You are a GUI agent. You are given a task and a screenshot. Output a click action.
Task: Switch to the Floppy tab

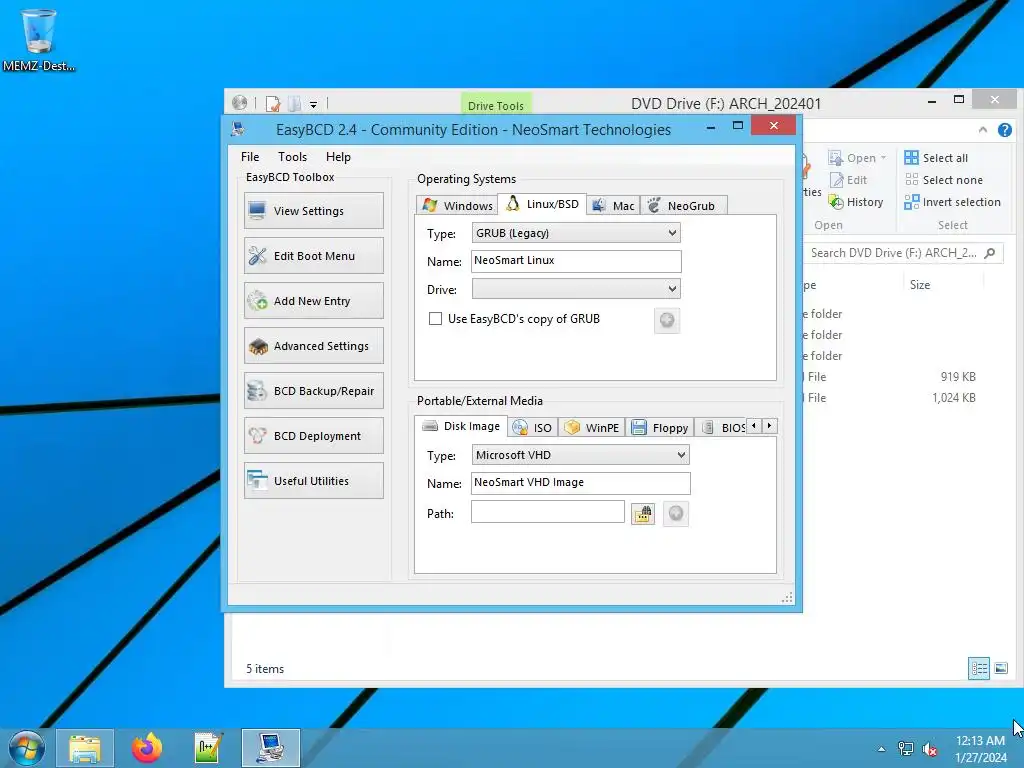point(660,428)
